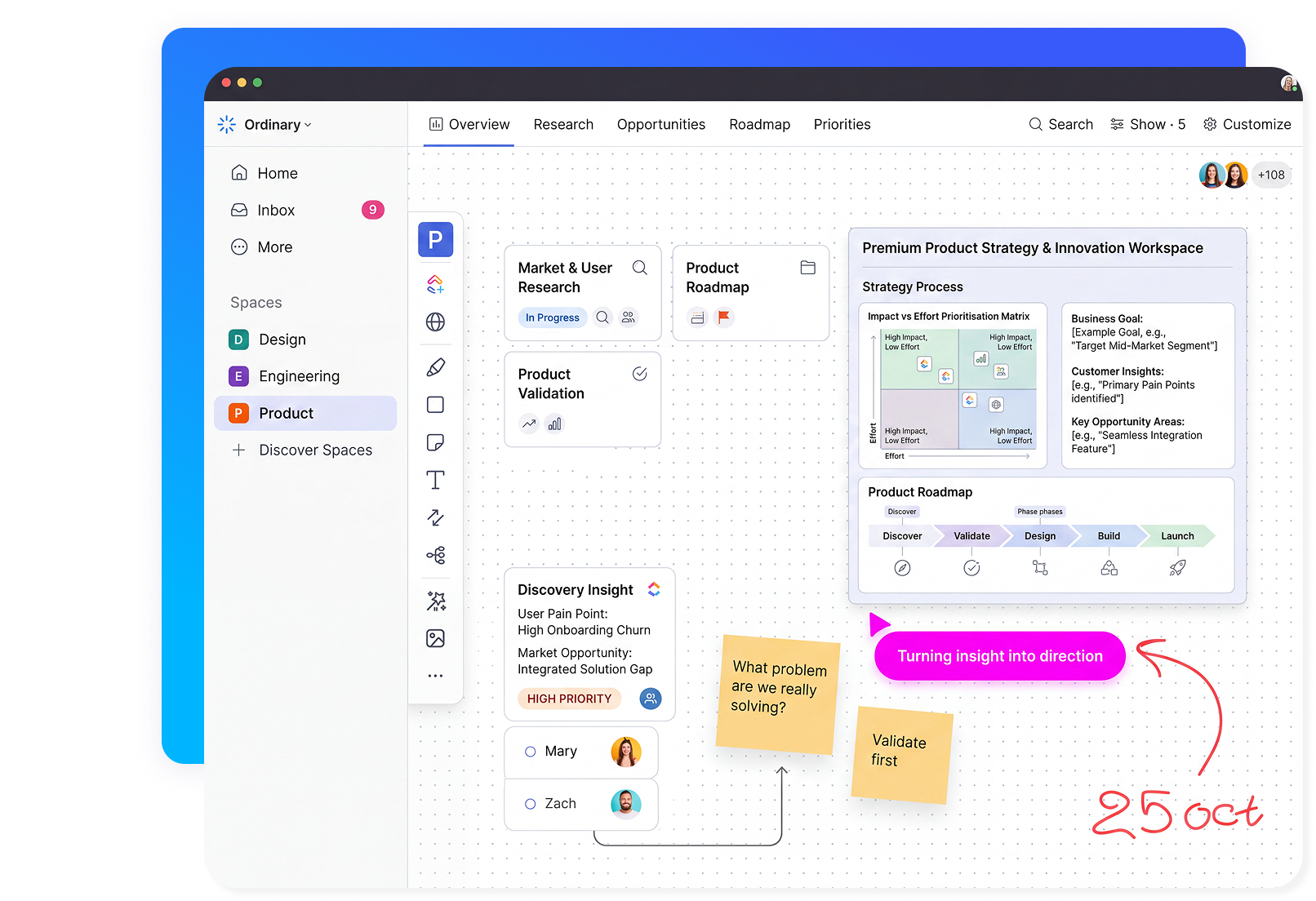Open the Priorities tab
Screen dimensions: 1316x901
click(843, 124)
